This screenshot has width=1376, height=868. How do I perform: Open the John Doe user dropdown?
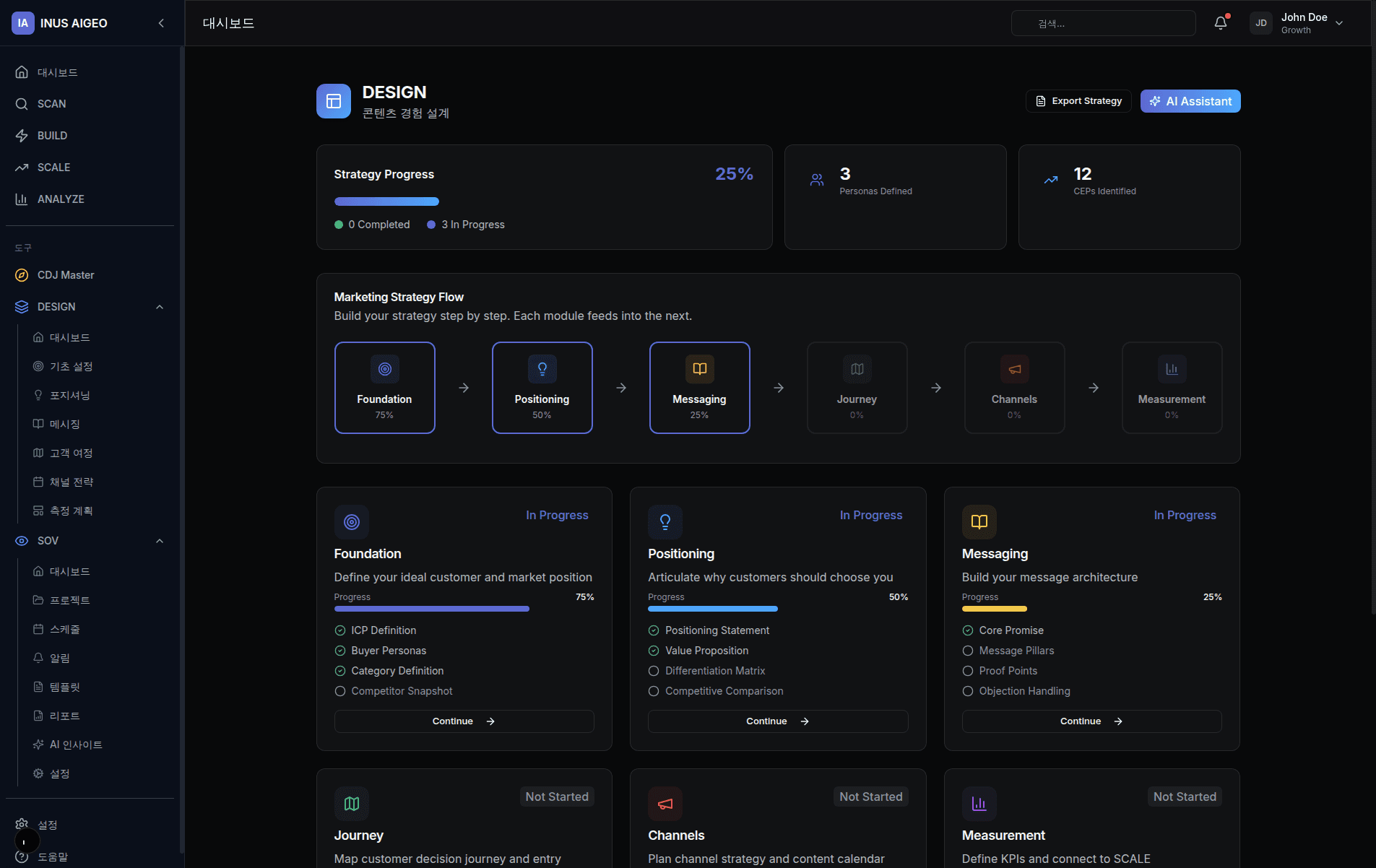click(x=1338, y=23)
